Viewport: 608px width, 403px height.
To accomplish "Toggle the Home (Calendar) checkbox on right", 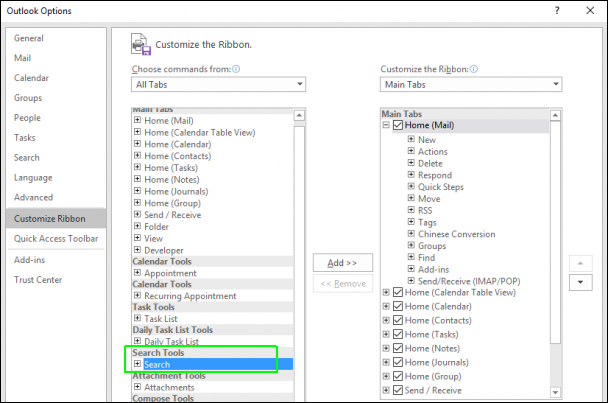I will point(398,306).
